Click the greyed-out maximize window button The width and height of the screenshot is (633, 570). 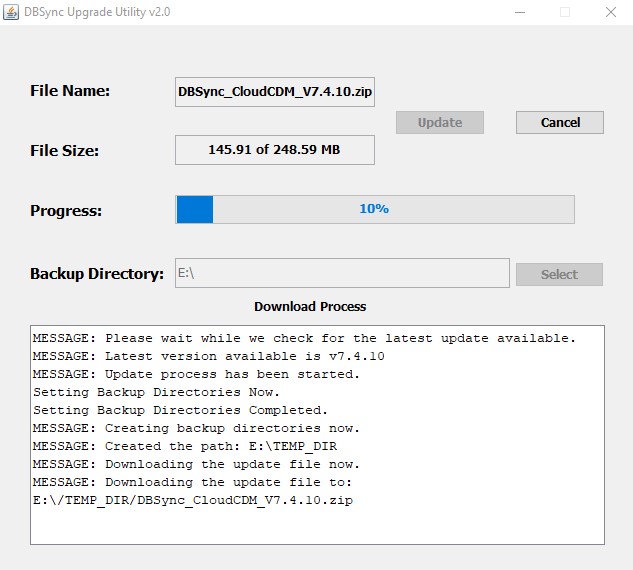coord(565,12)
